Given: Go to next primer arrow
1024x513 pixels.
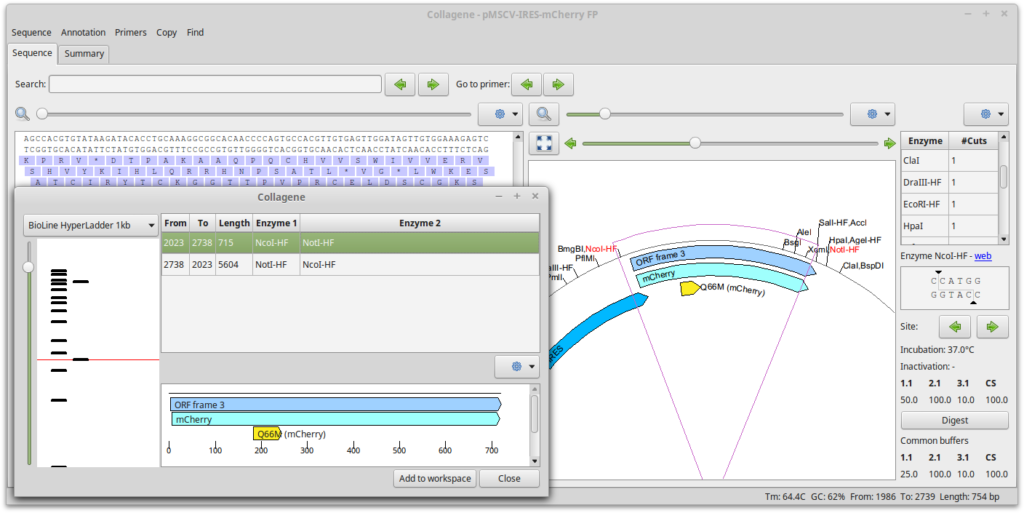Looking at the screenshot, I should [558, 84].
